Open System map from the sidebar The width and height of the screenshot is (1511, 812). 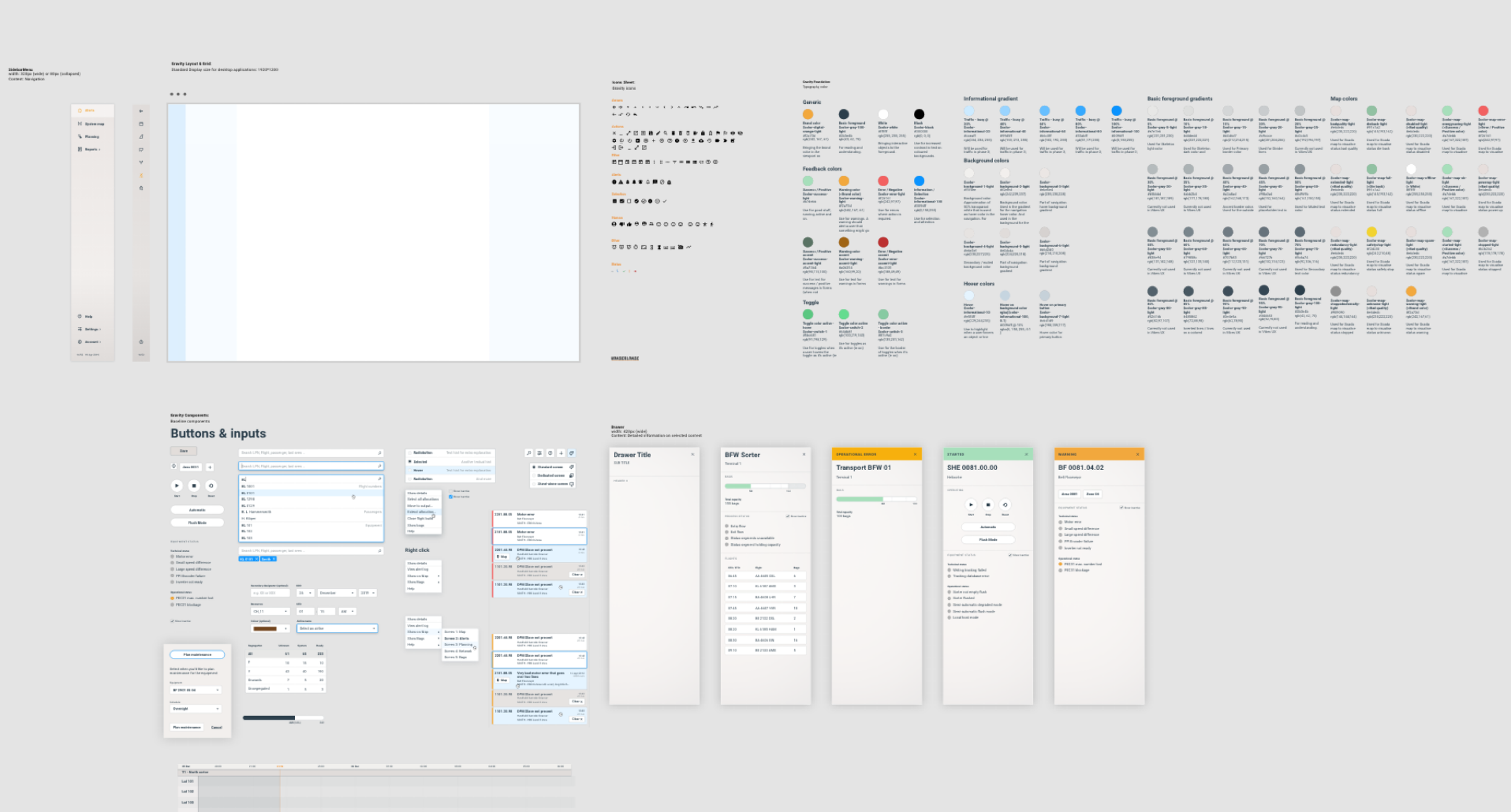tap(94, 124)
